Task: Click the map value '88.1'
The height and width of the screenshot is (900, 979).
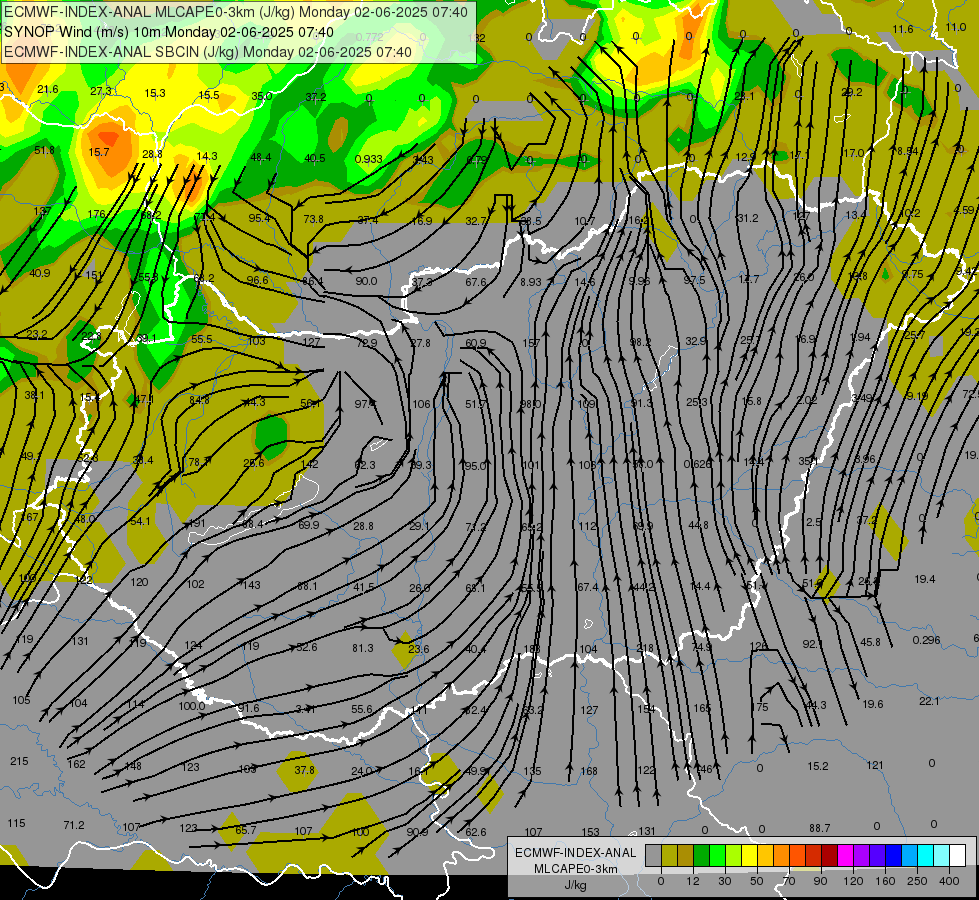Action: click(307, 586)
